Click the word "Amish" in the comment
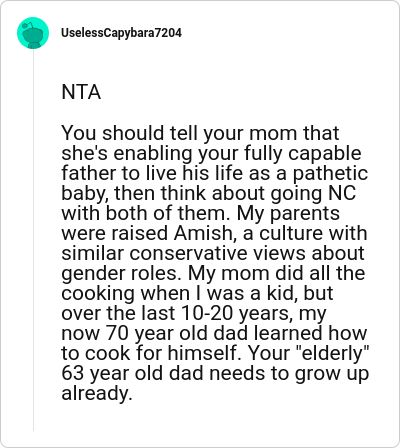 coord(205,233)
